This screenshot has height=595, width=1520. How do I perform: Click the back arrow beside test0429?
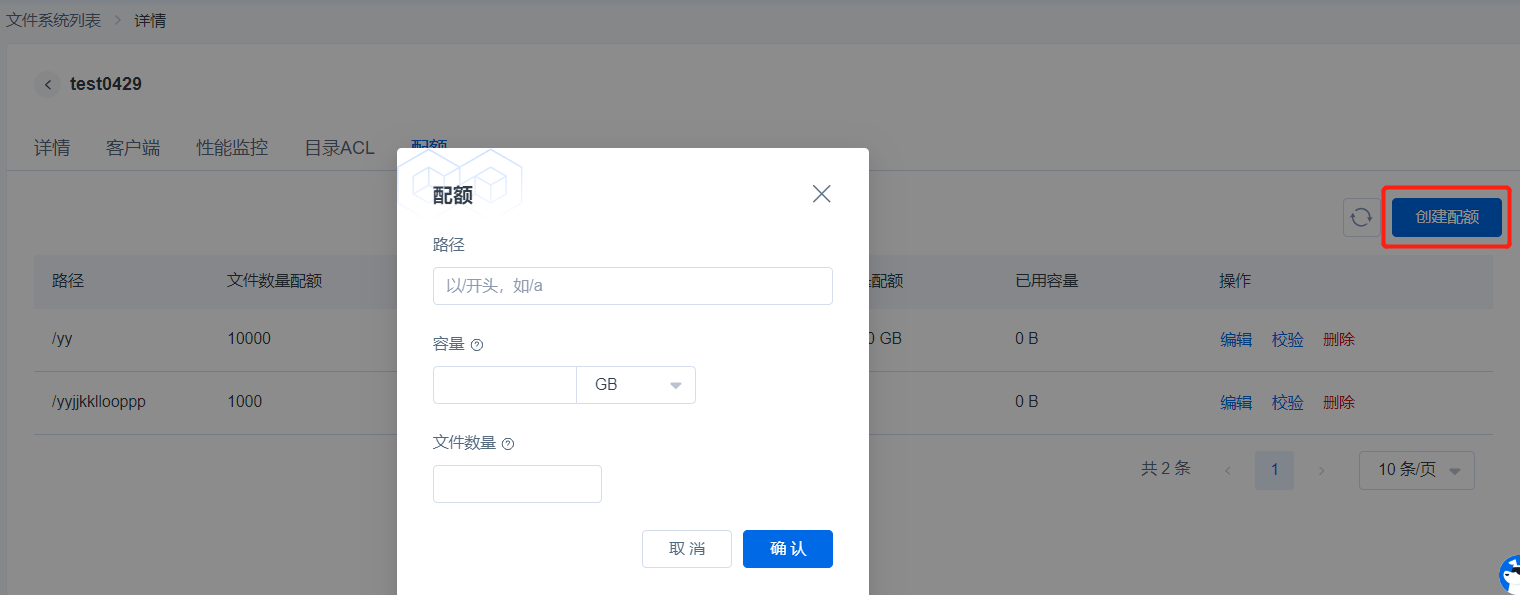tap(47, 85)
